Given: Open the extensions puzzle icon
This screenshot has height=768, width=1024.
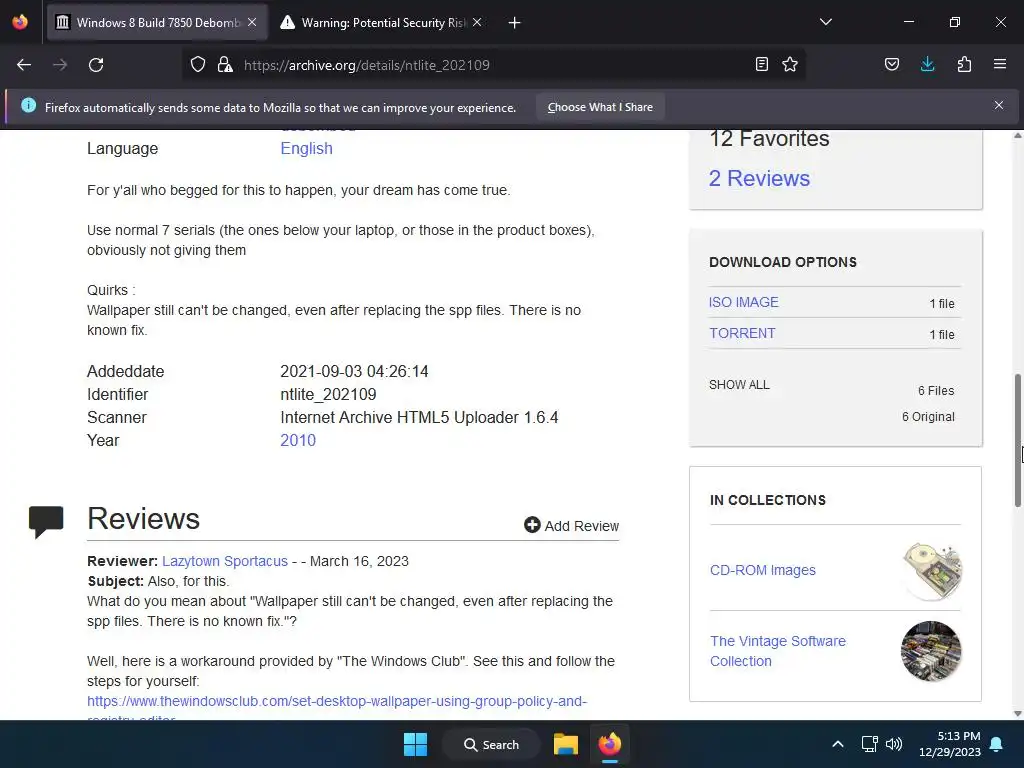Looking at the screenshot, I should 964,64.
